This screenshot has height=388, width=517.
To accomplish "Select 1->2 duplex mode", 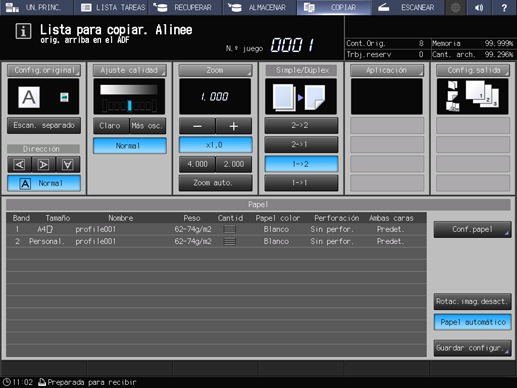I will [301, 164].
